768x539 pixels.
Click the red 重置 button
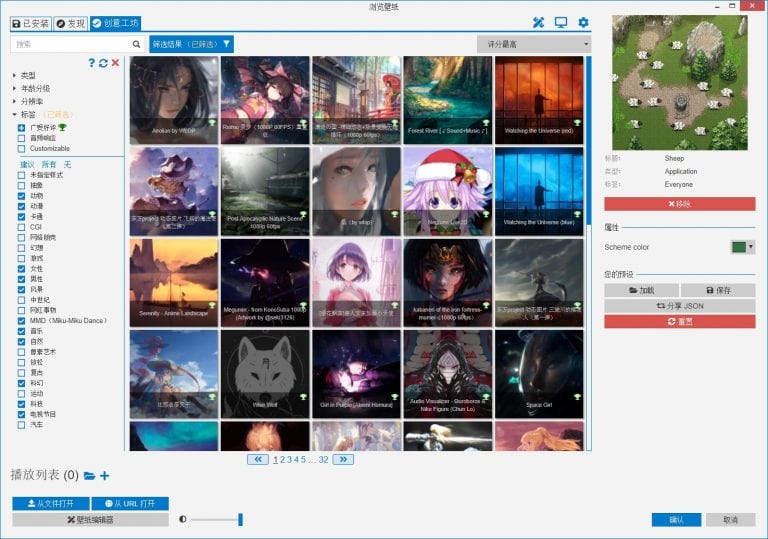(680, 321)
